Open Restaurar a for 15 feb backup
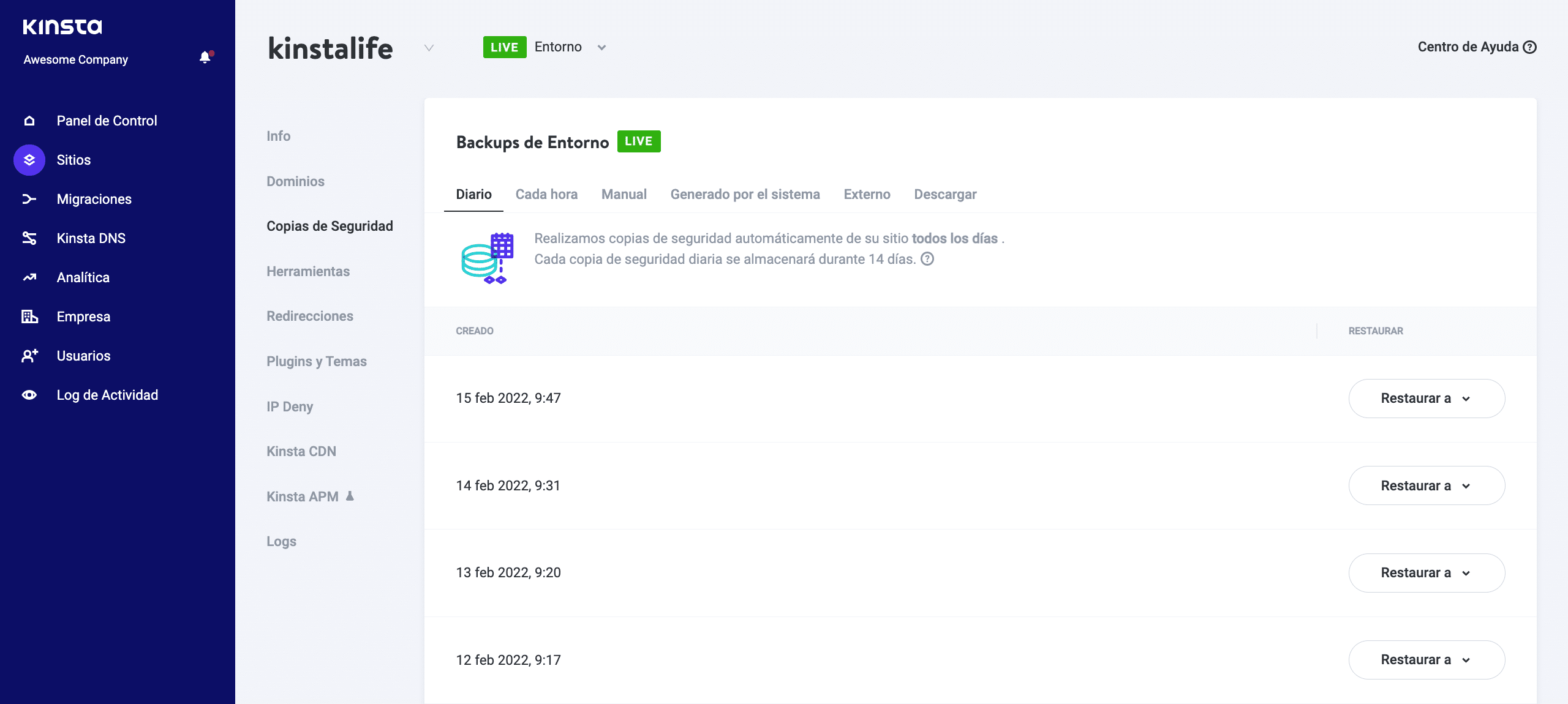The width and height of the screenshot is (1568, 704). click(x=1426, y=399)
